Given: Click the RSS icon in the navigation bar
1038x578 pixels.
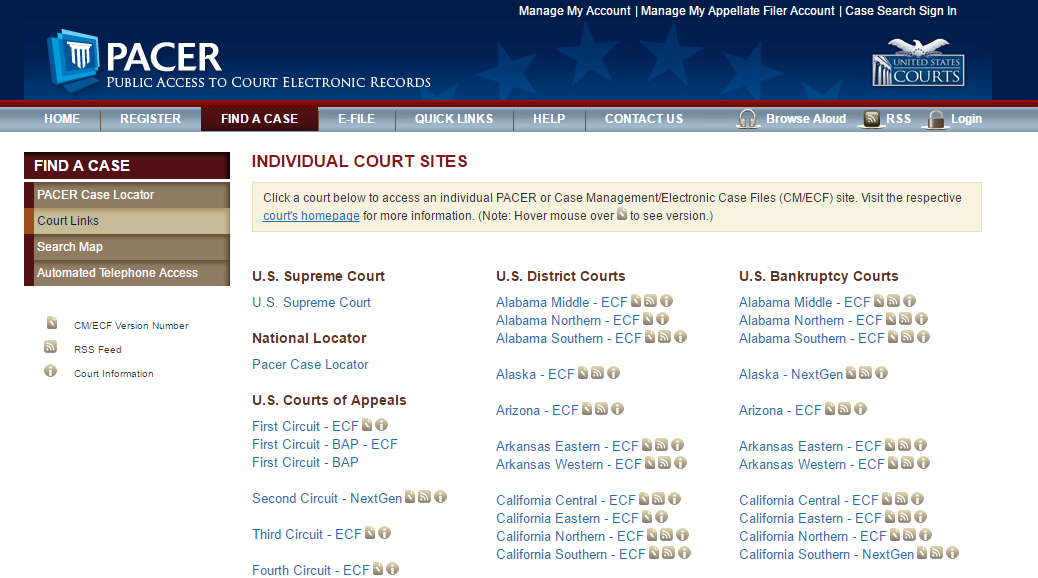Looking at the screenshot, I should [x=872, y=119].
